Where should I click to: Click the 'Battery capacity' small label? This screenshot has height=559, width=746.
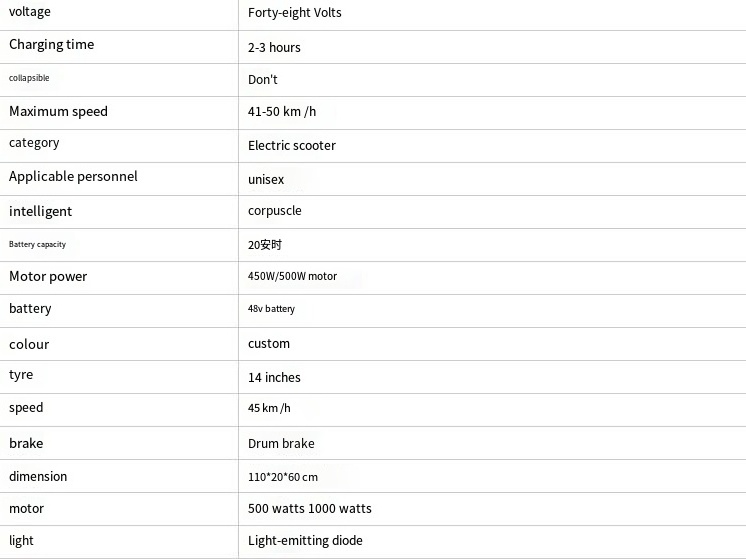point(37,244)
